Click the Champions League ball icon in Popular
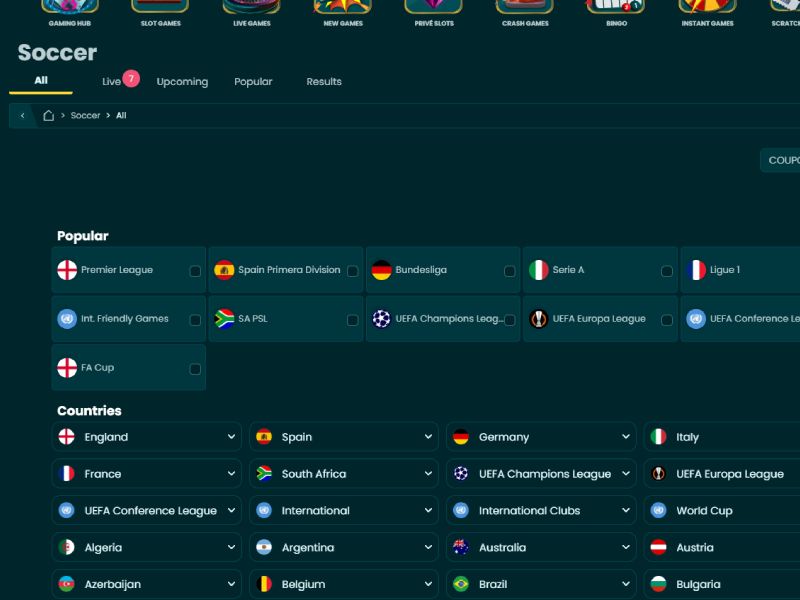 (381, 319)
